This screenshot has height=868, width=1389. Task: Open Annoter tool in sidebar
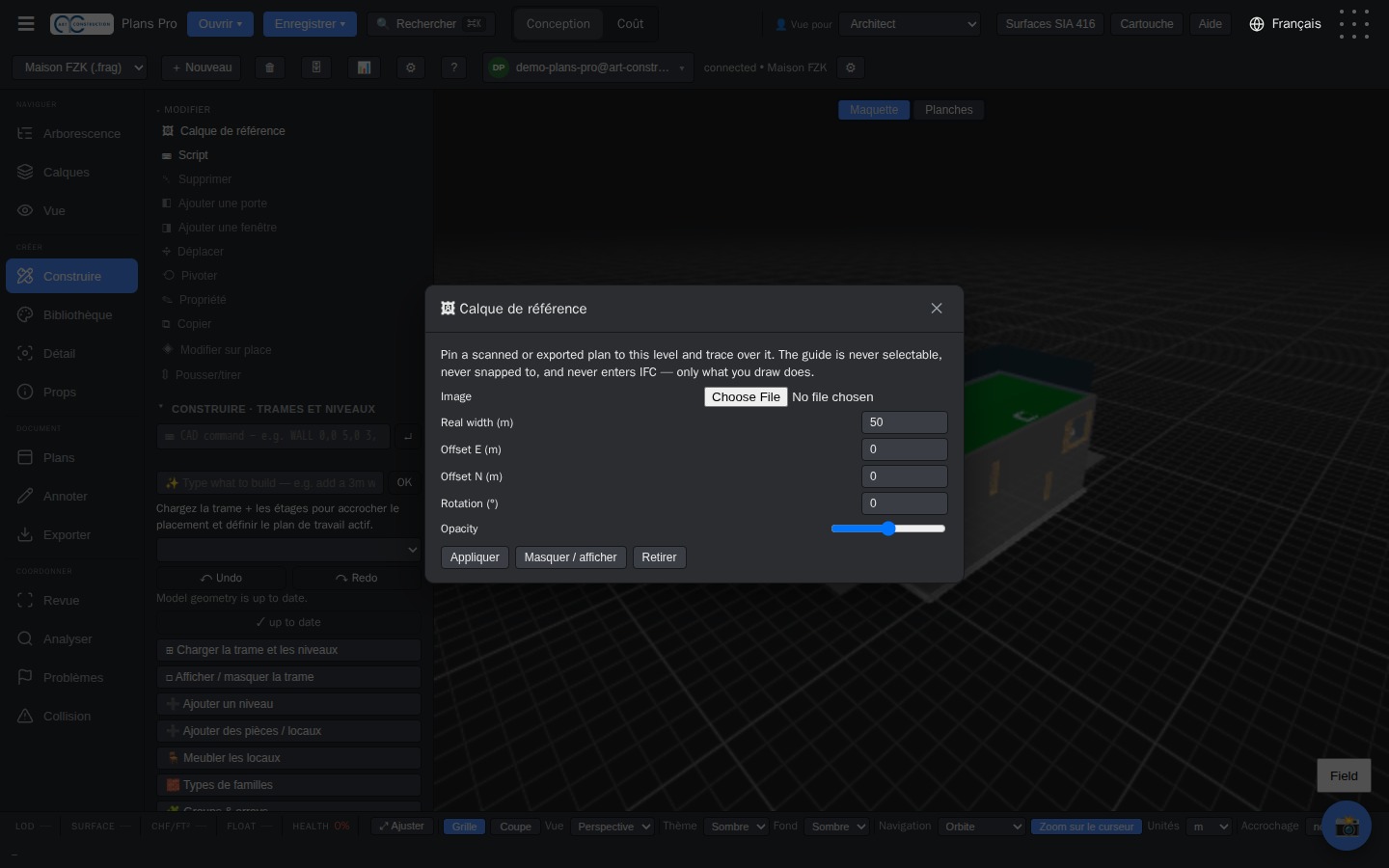pos(71,497)
